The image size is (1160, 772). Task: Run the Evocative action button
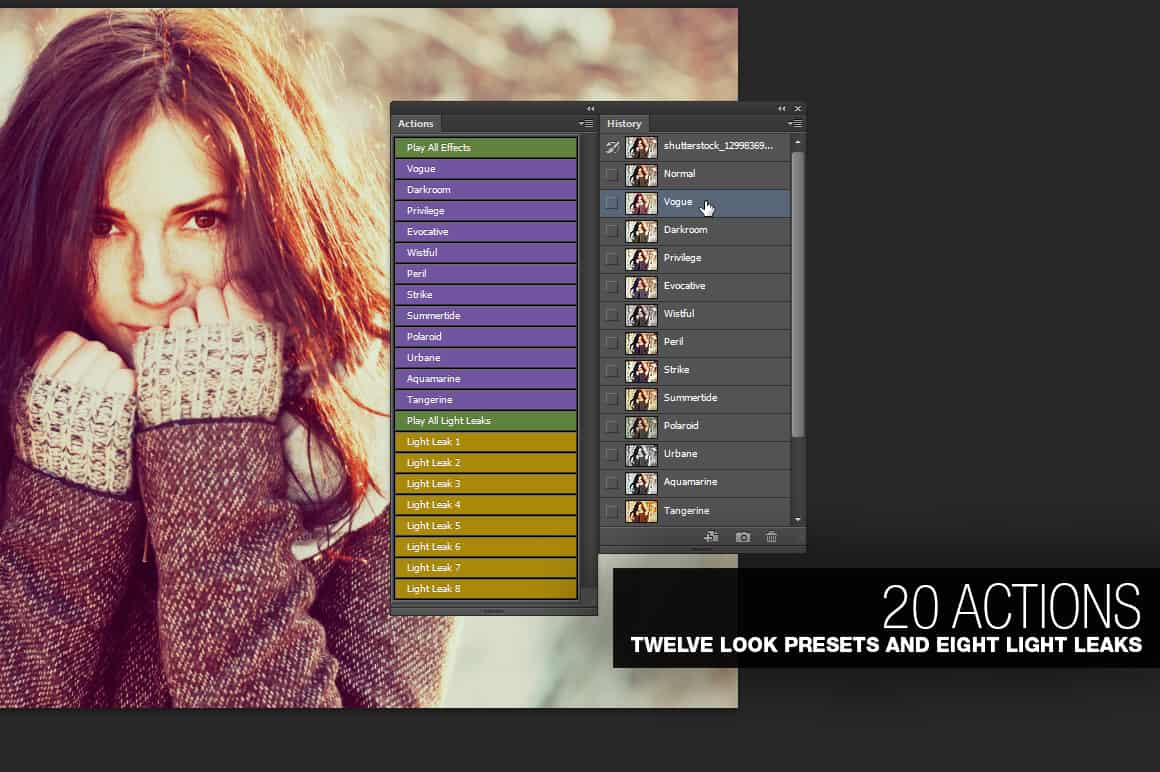485,231
